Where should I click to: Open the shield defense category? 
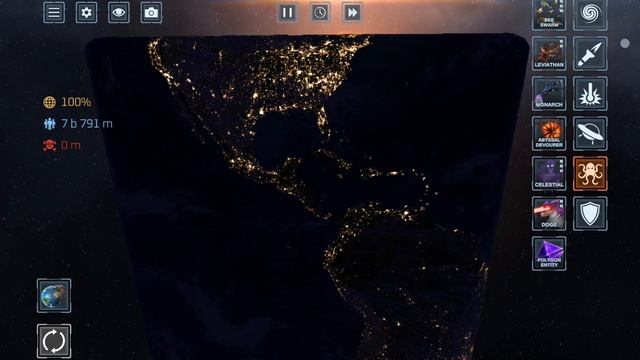[590, 213]
